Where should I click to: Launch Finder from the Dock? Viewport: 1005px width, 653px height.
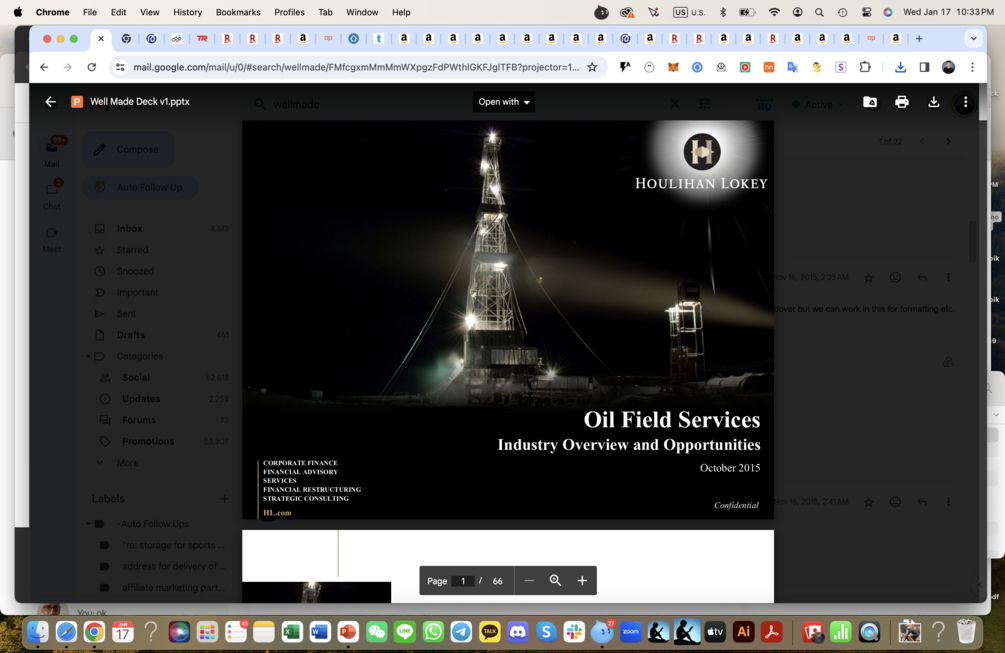click(38, 632)
